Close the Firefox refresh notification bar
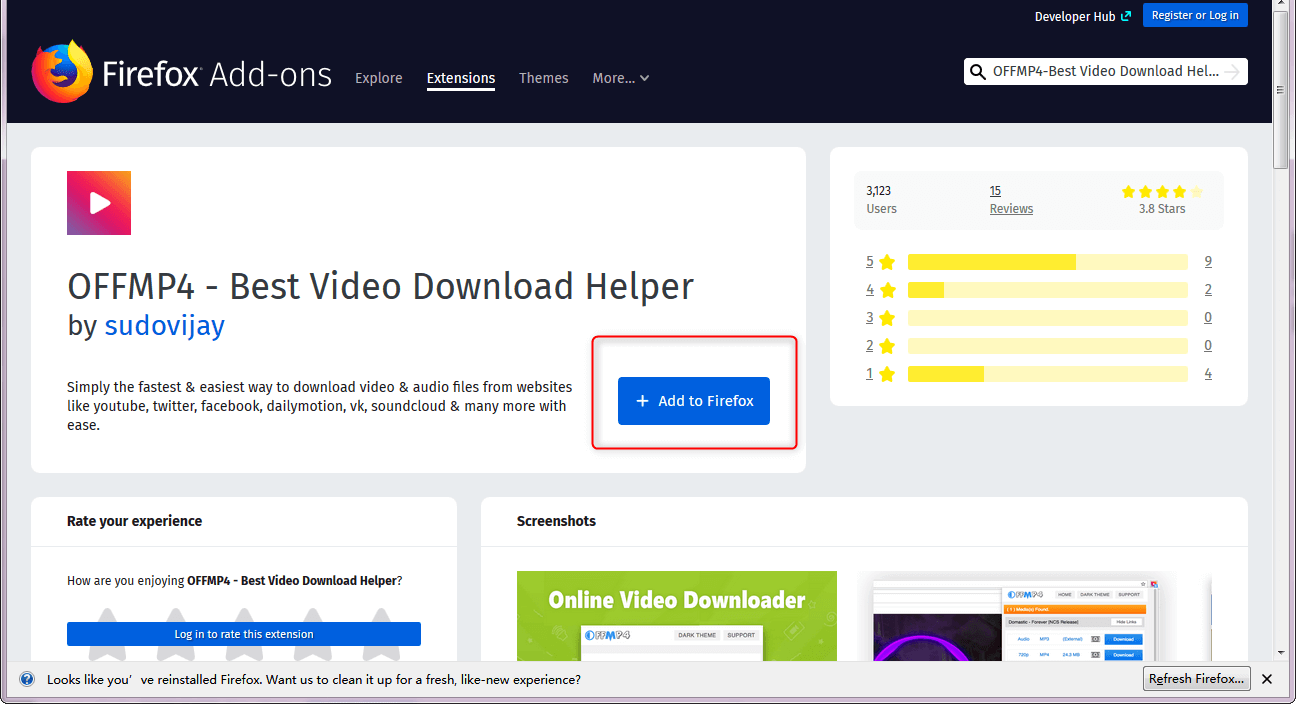 [x=1266, y=679]
